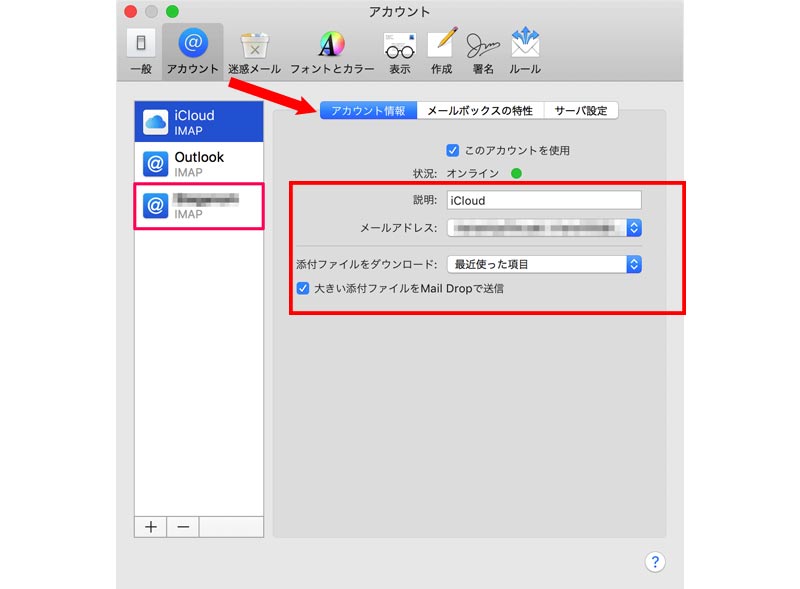Click the window title アカウント

click(x=399, y=11)
